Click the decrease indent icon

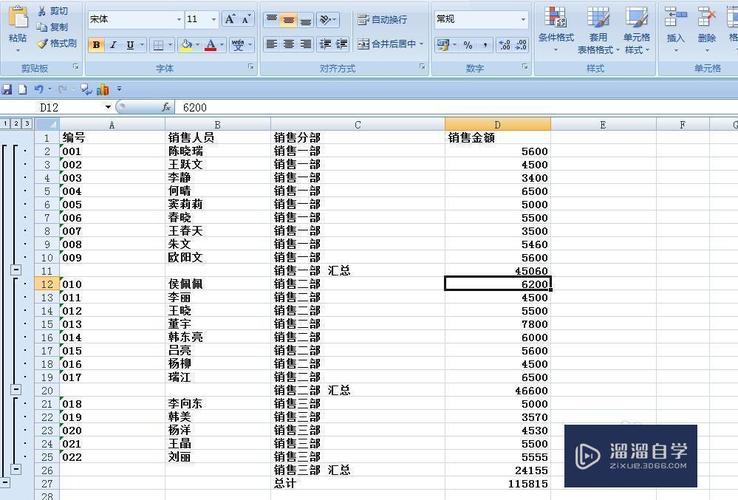(325, 44)
